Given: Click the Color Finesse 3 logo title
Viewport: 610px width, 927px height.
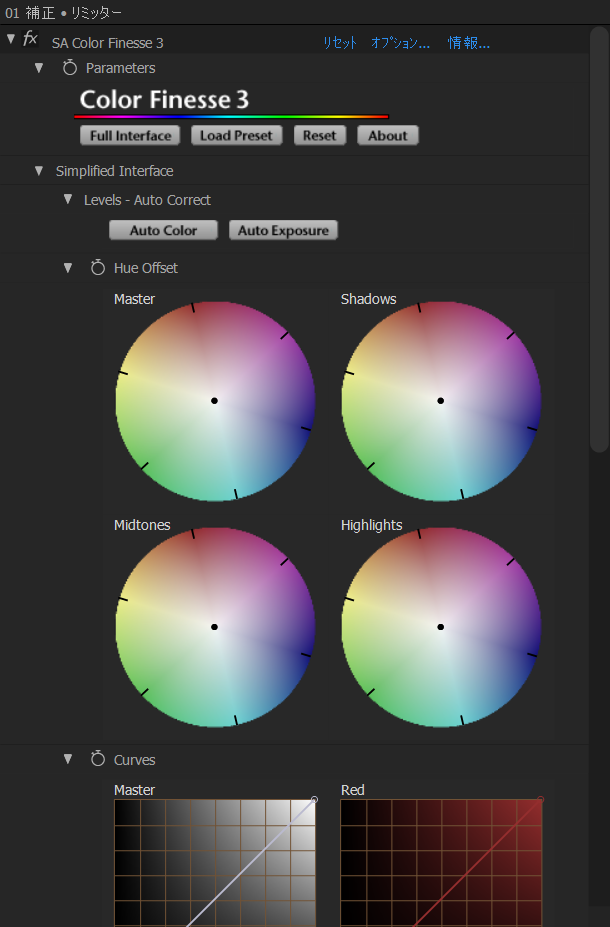Looking at the screenshot, I should pyautogui.click(x=164, y=99).
